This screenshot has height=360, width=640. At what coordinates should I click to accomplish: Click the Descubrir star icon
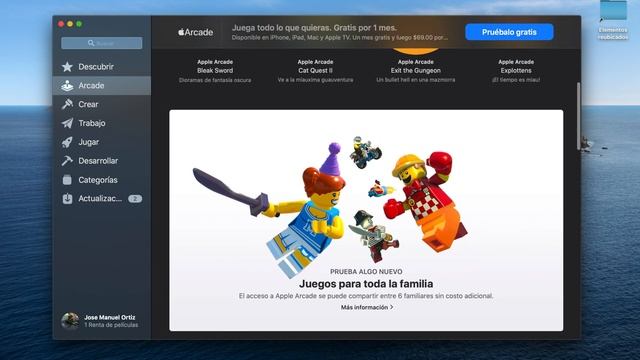point(67,67)
